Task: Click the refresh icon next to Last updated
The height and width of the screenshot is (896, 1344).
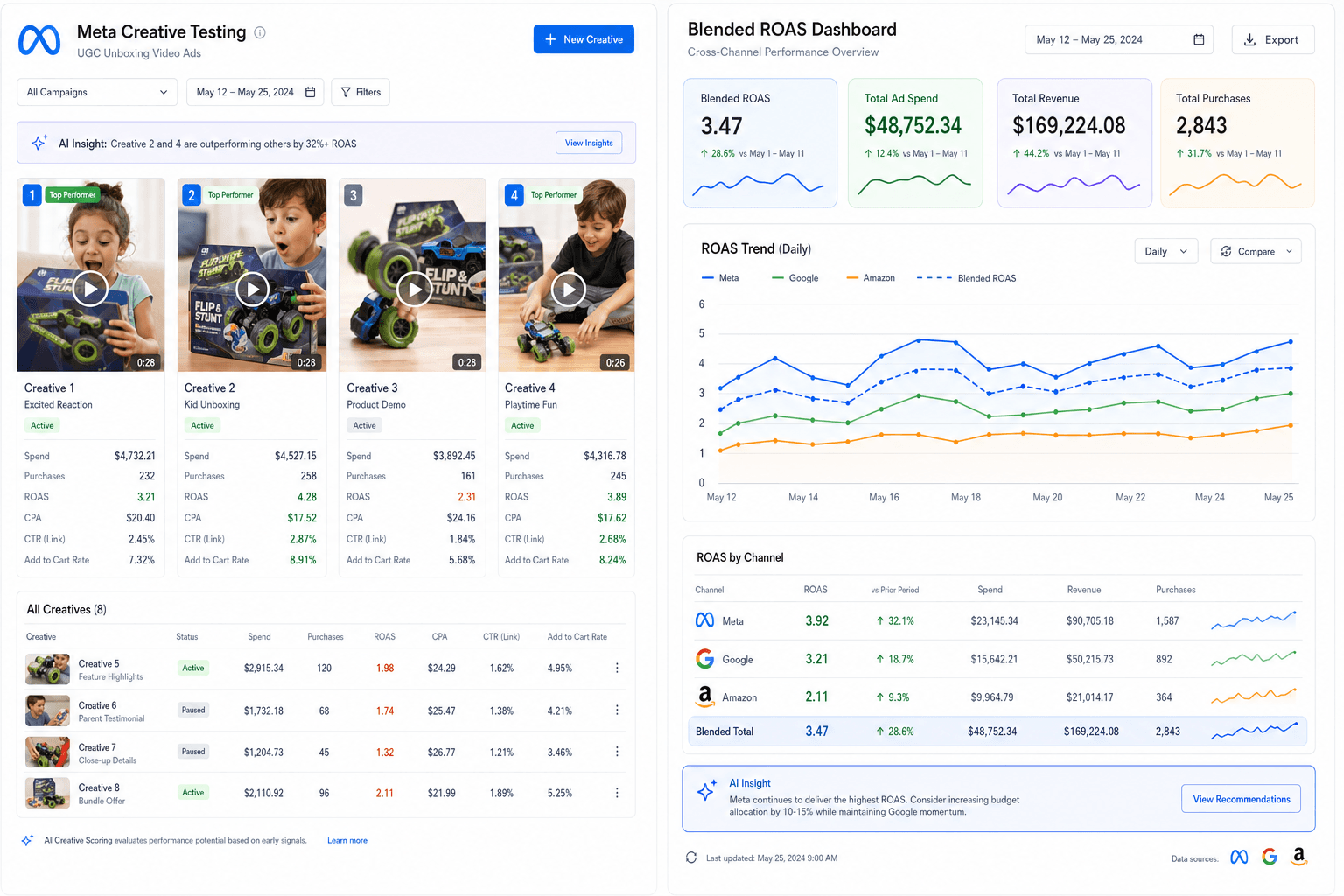Action: 691,857
